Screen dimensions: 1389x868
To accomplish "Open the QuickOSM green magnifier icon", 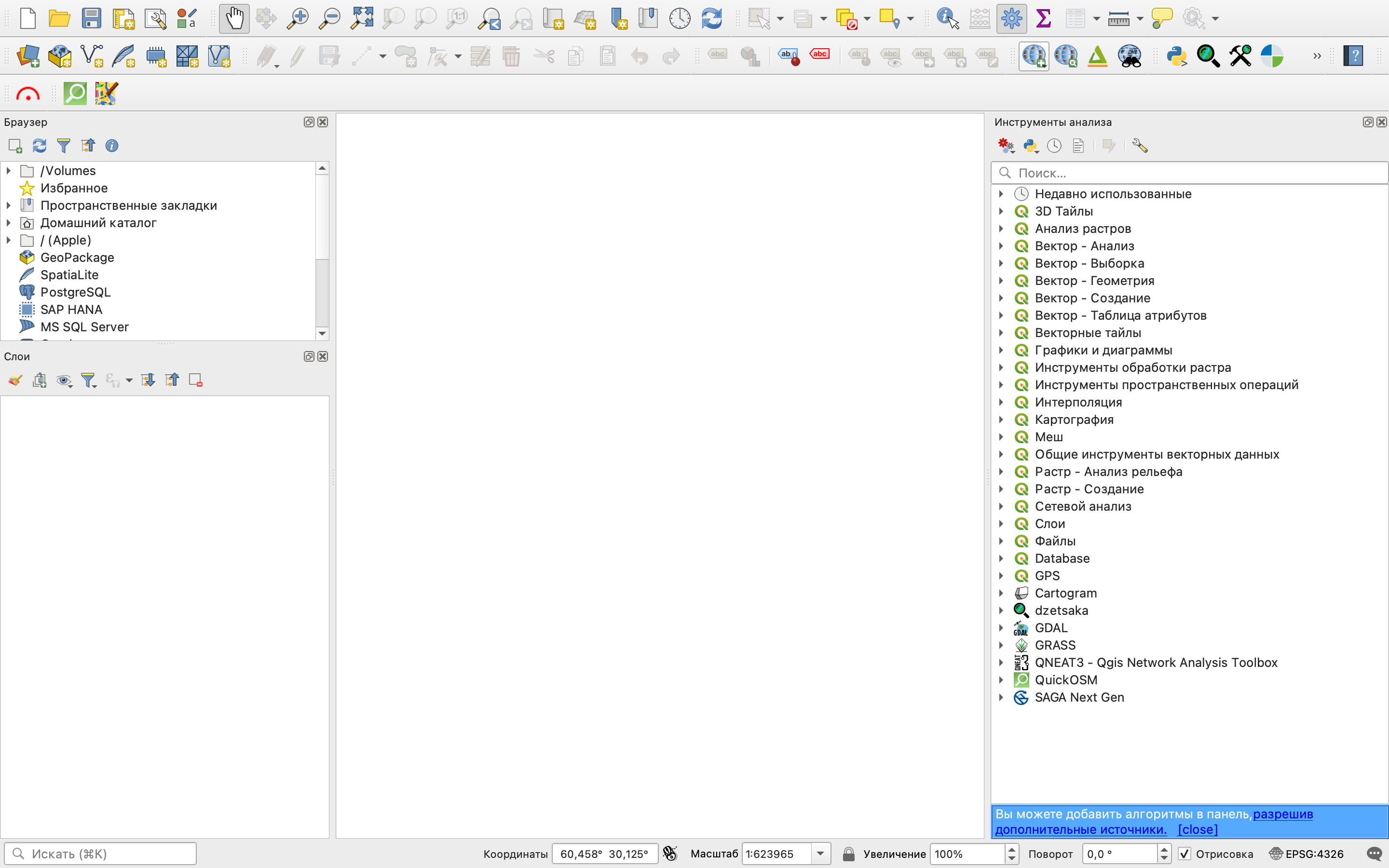I will click(x=75, y=93).
